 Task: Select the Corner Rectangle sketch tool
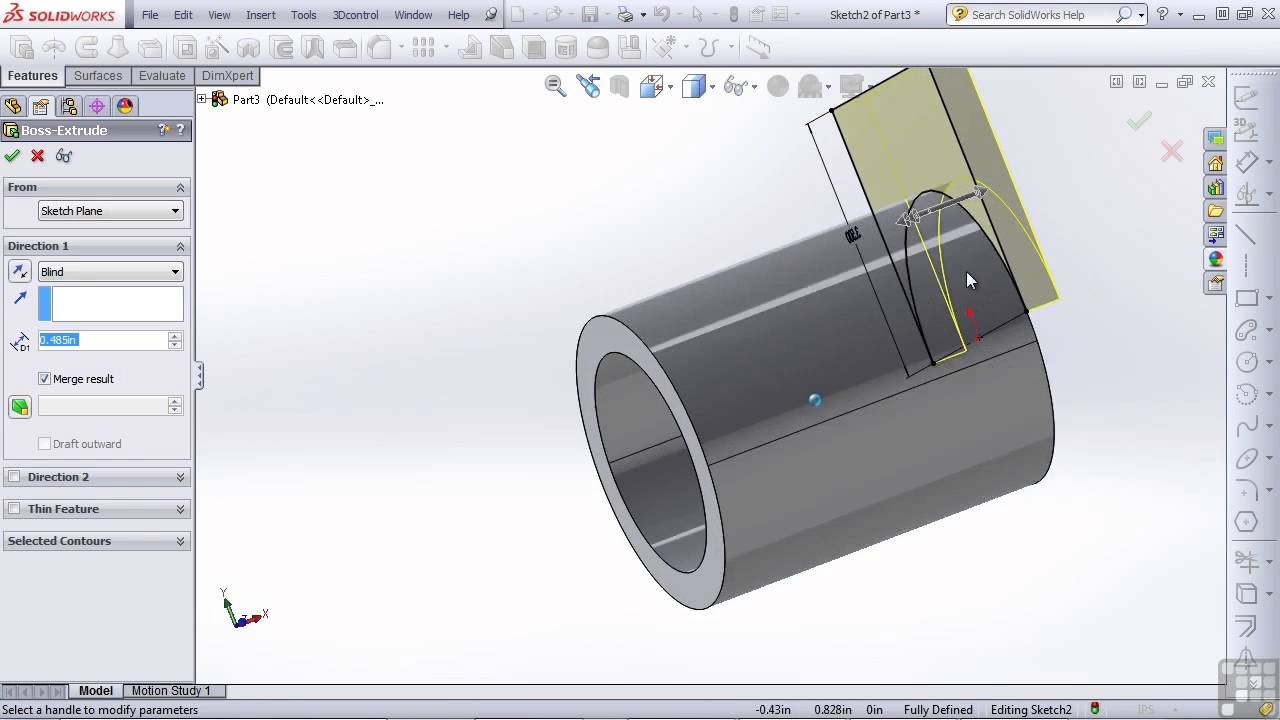click(x=1247, y=298)
